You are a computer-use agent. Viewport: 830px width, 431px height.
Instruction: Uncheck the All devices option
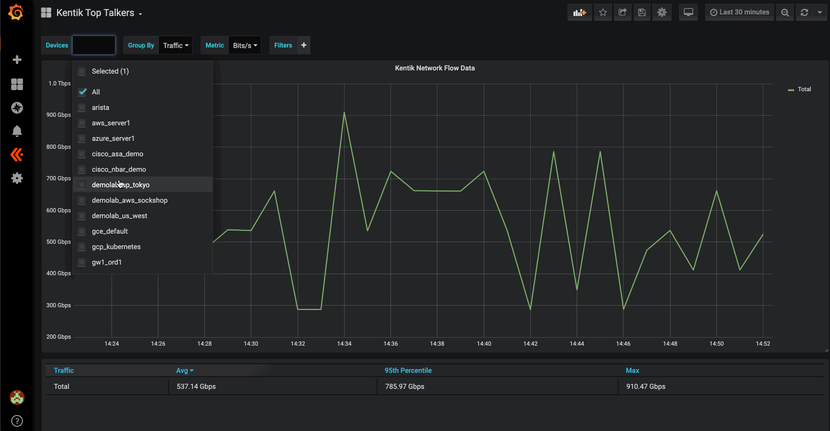(83, 92)
